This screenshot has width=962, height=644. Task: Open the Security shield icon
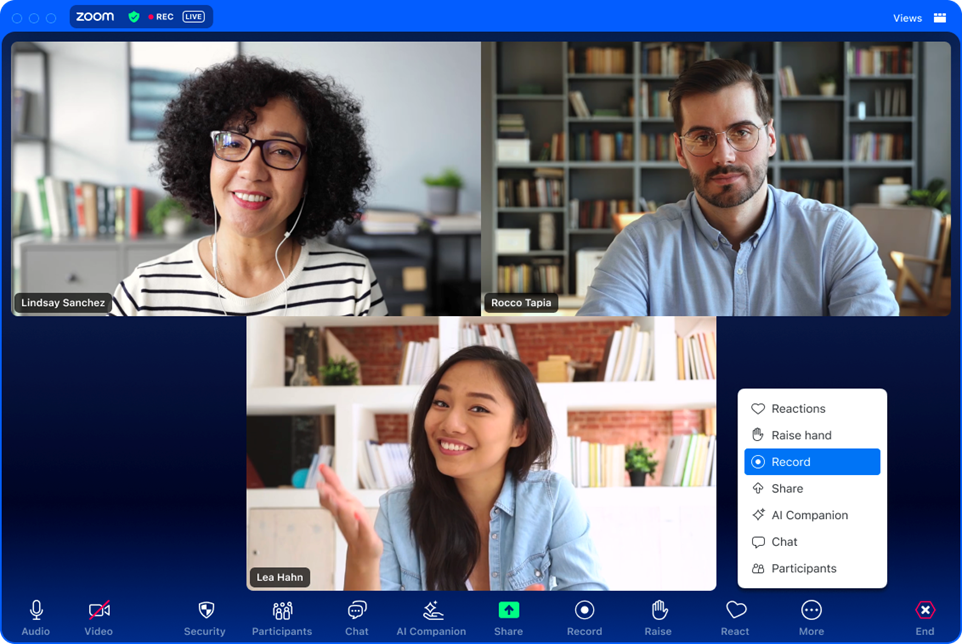[x=205, y=611]
